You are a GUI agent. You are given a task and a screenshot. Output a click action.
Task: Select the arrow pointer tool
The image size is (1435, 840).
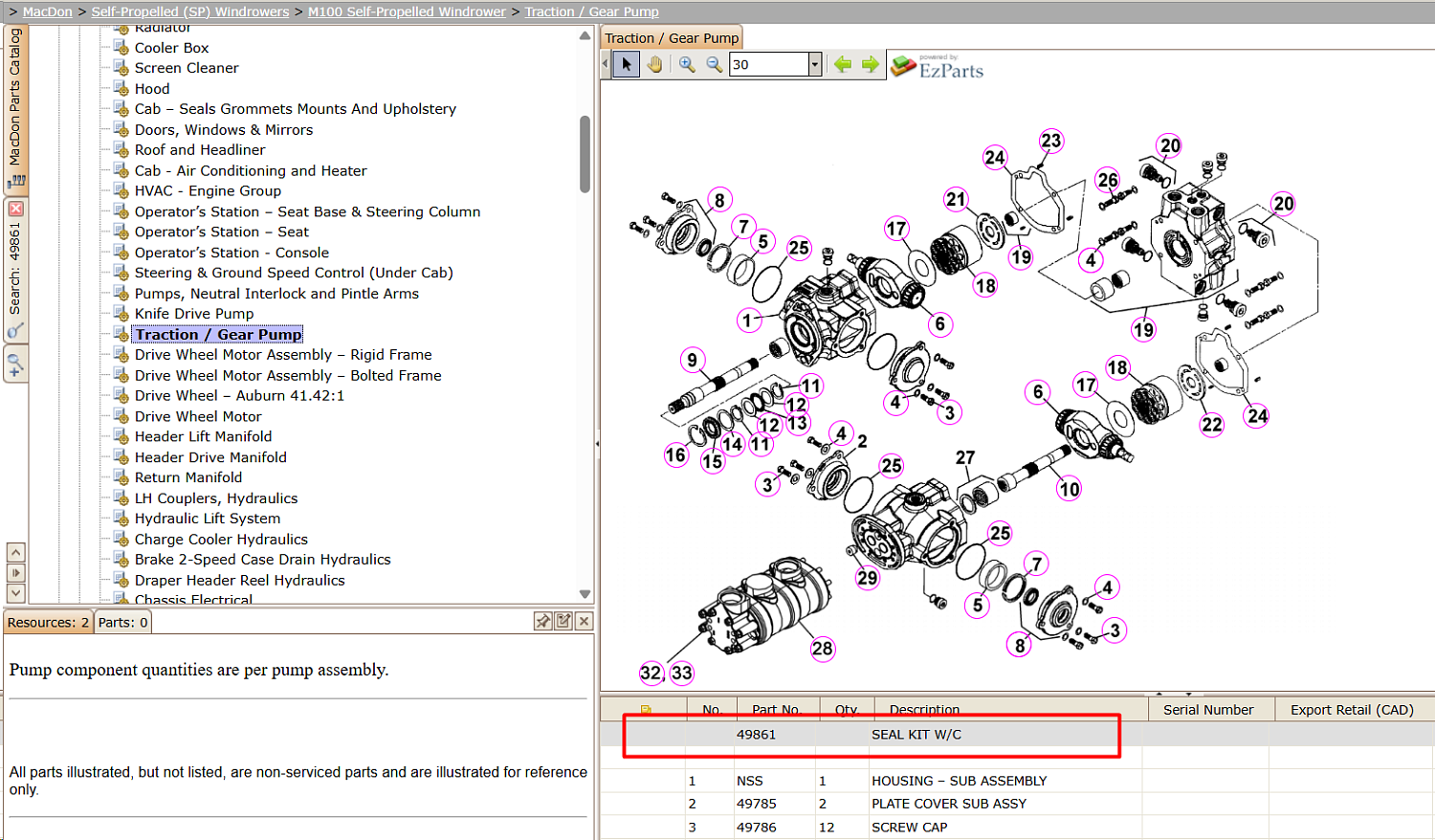click(627, 64)
